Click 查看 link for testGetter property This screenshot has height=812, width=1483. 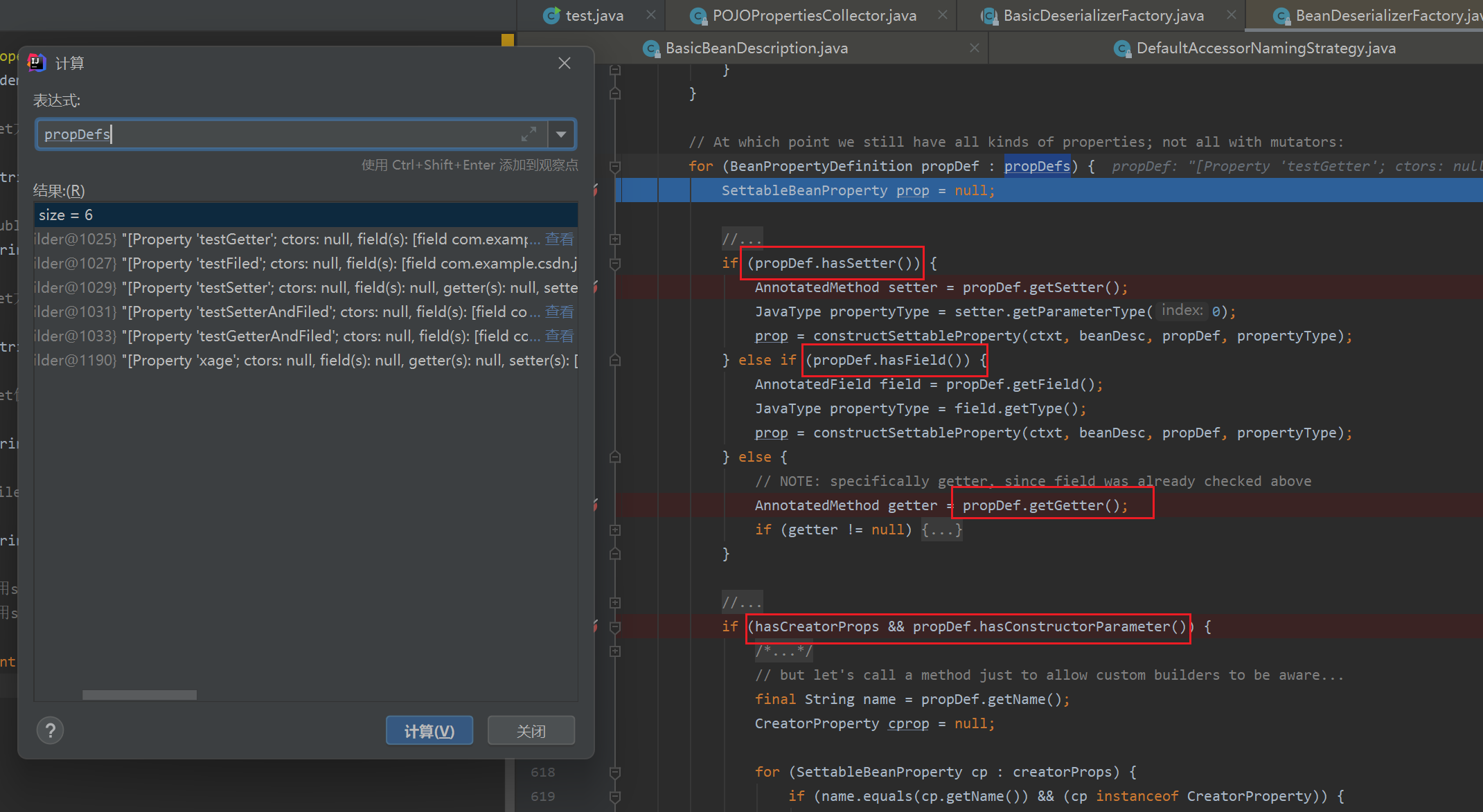559,240
